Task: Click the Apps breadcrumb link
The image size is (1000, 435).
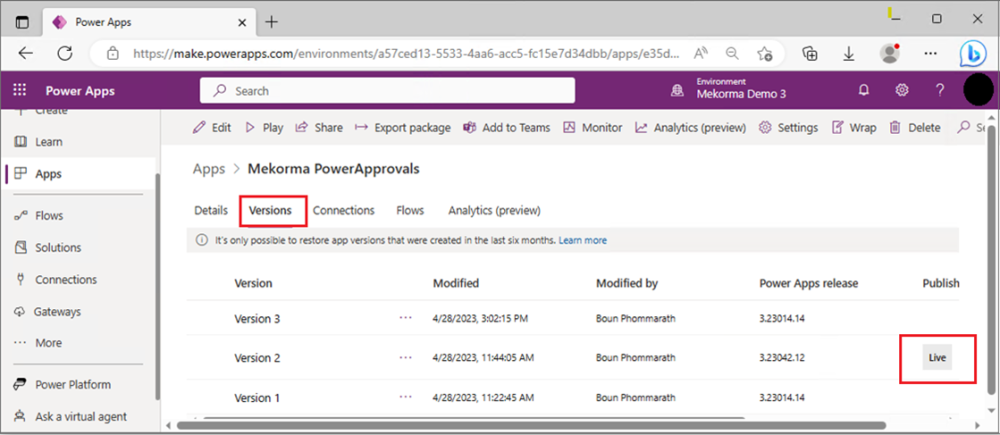Action: point(209,169)
